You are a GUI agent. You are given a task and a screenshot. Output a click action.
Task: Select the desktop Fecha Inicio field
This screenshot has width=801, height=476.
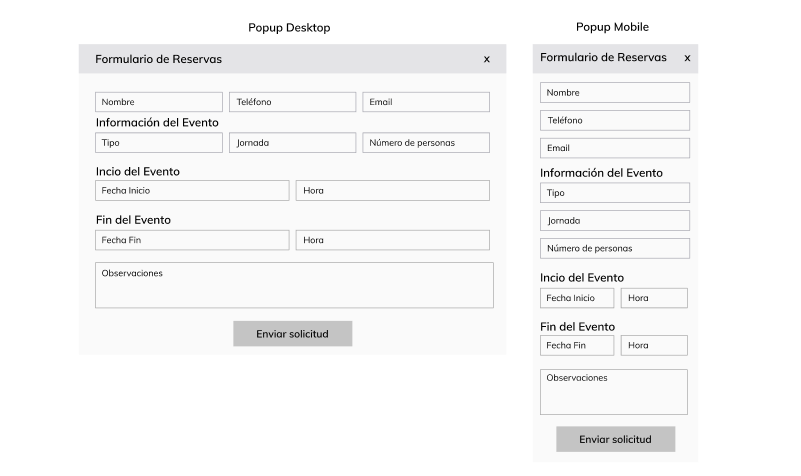(x=192, y=191)
